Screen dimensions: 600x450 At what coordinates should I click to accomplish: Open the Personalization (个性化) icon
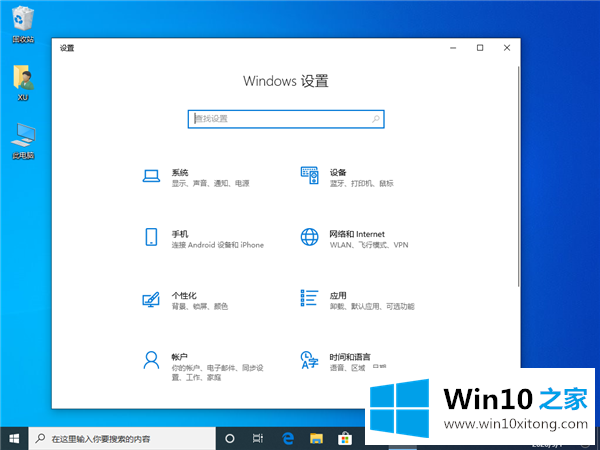pos(151,299)
